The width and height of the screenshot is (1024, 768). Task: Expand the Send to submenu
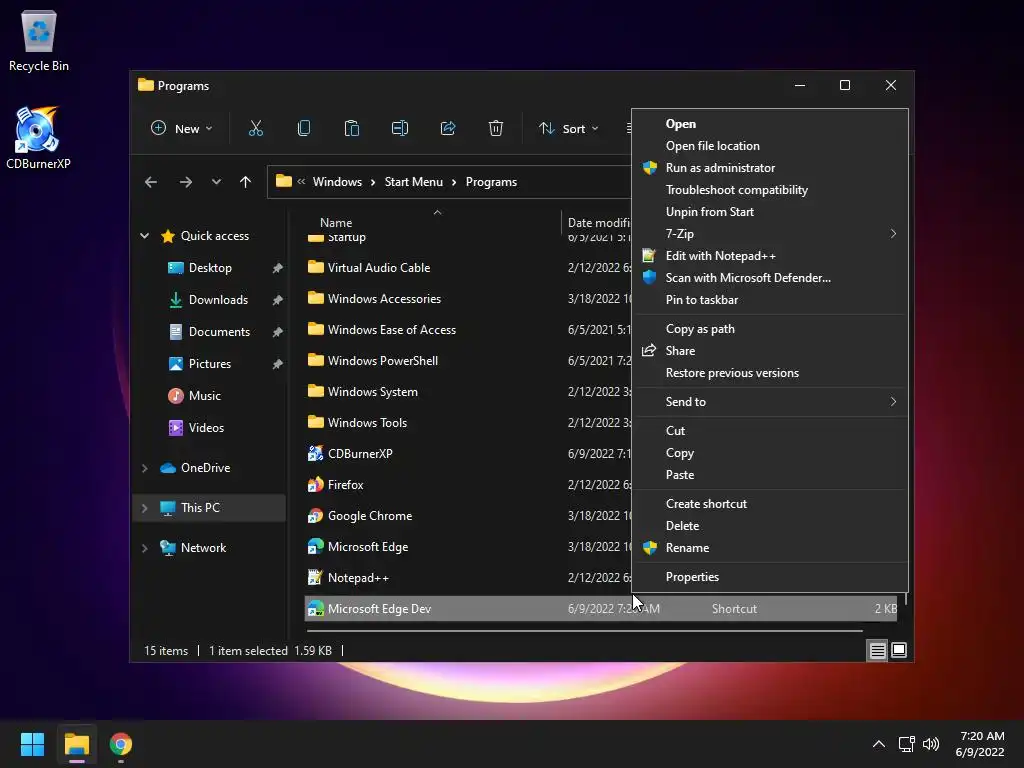pyautogui.click(x=770, y=402)
